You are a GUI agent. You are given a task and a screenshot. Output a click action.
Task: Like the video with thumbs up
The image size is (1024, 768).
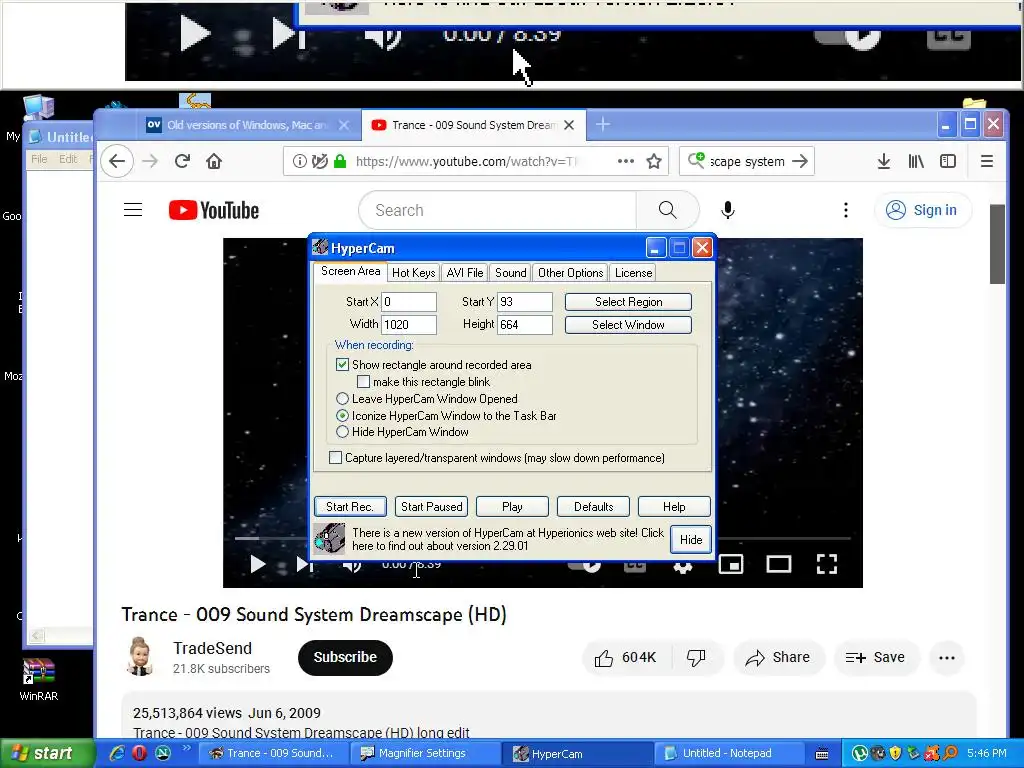click(x=625, y=658)
